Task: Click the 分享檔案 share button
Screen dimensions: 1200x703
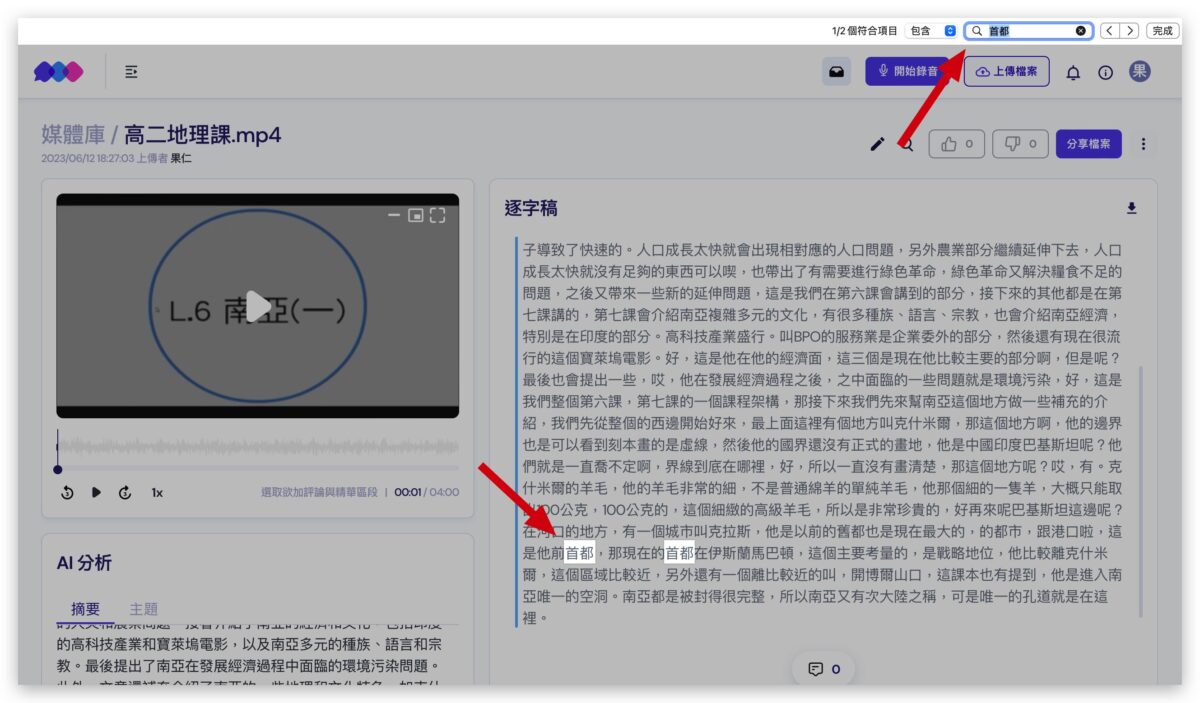Action: pos(1089,144)
